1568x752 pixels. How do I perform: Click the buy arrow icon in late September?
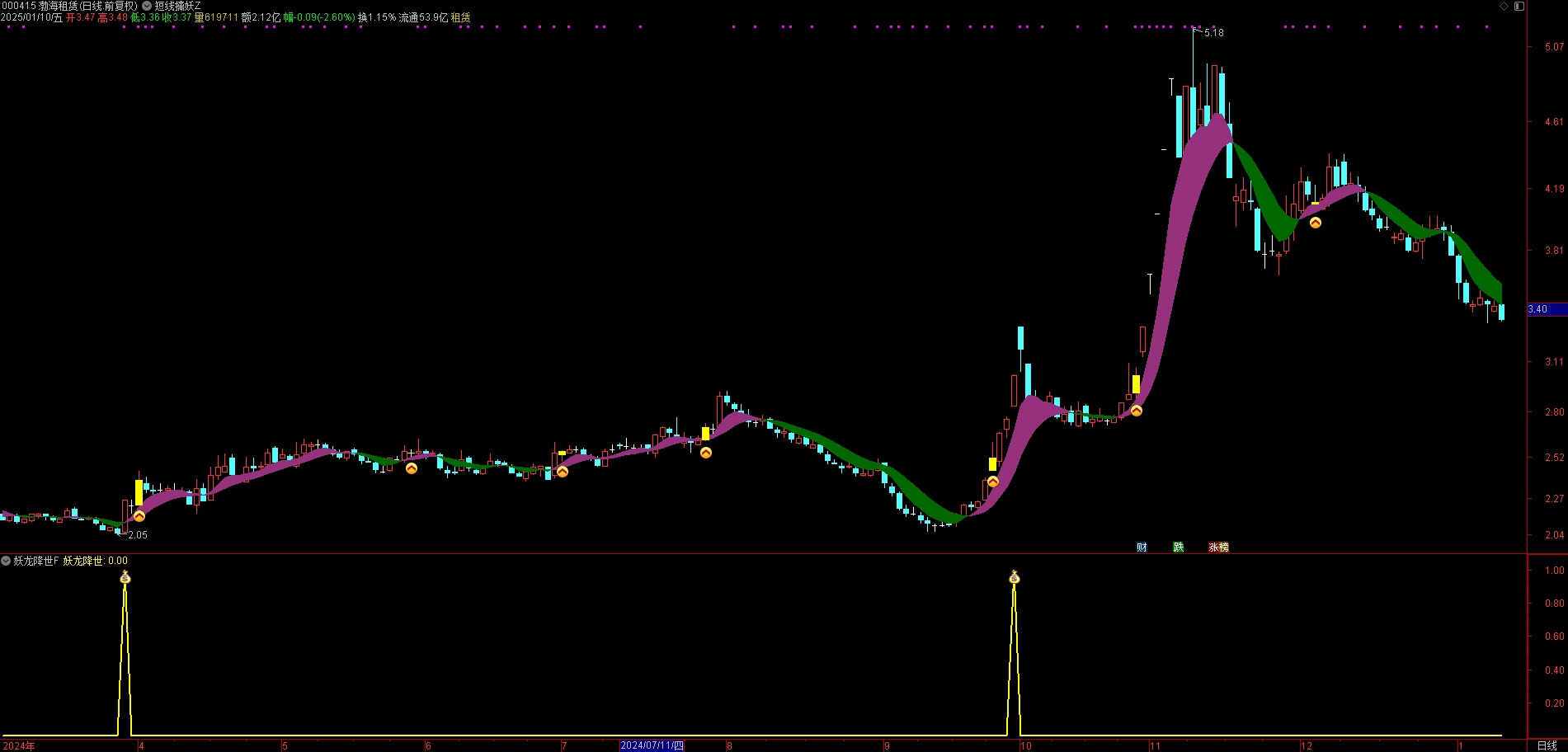993,482
